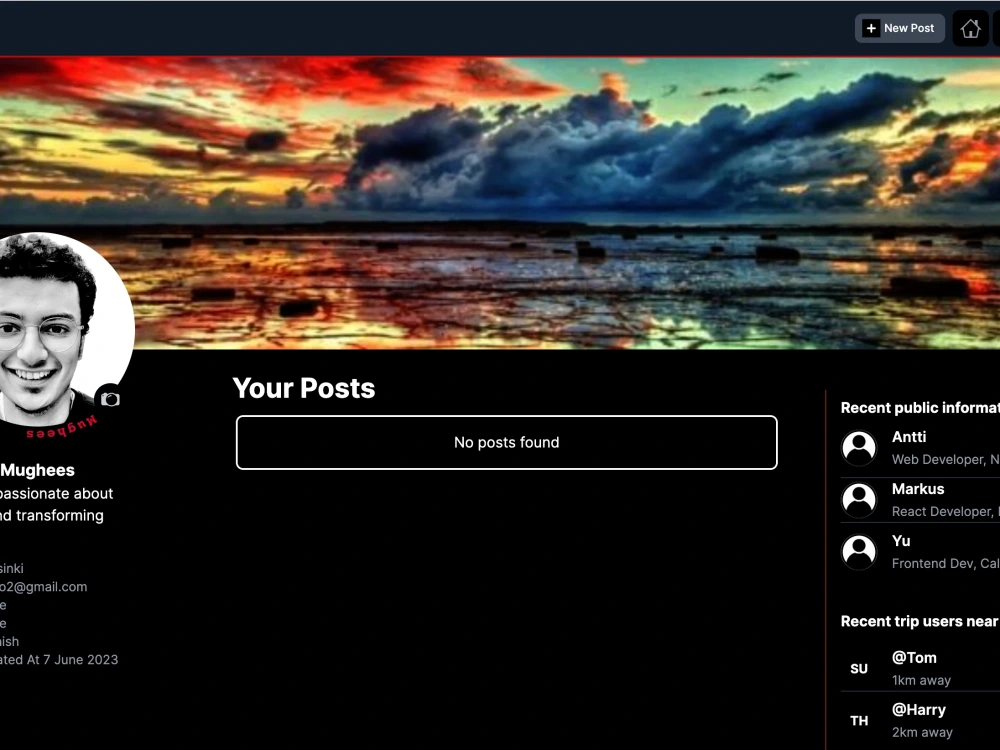Click the sunset cover banner image

coord(500,203)
